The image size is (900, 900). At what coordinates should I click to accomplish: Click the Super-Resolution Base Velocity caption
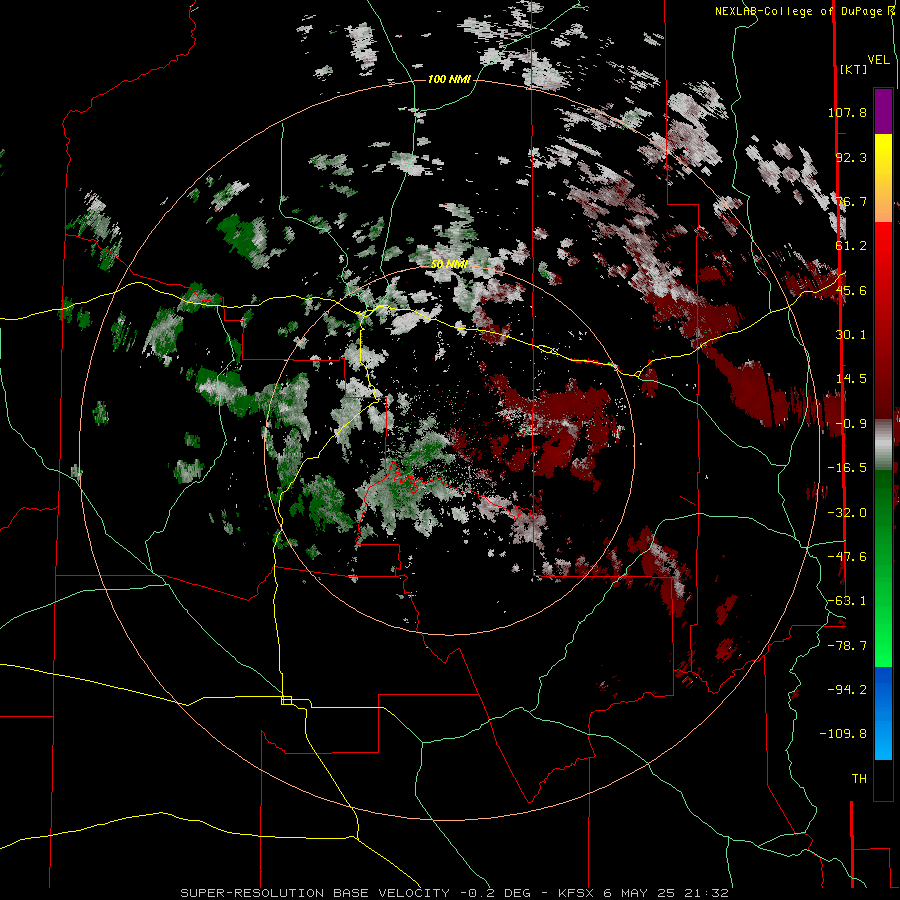tap(454, 893)
